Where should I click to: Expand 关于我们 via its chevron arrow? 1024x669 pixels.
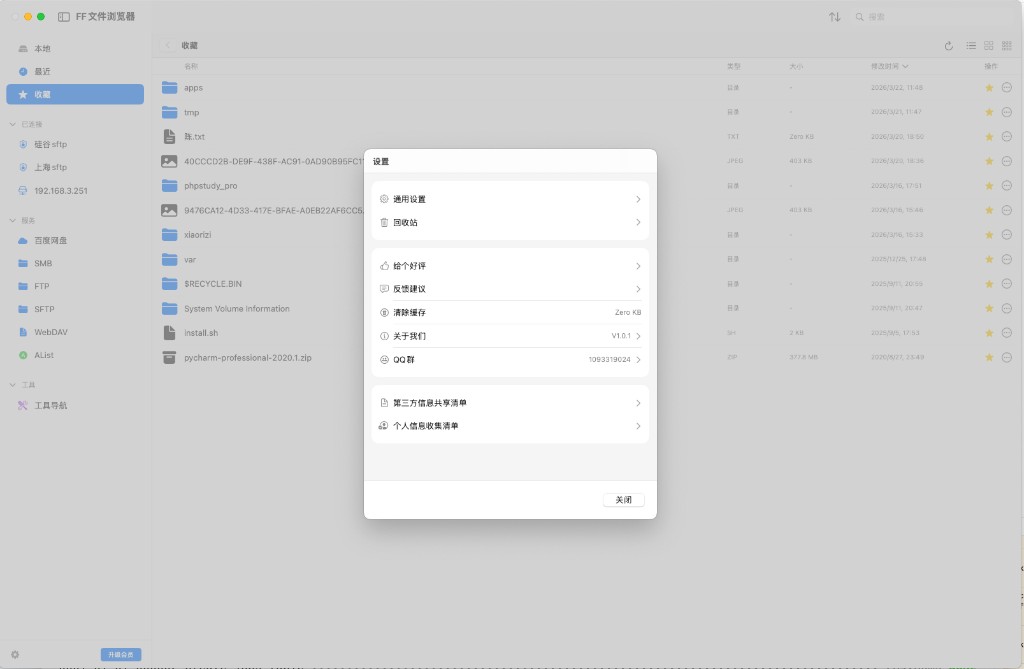pyautogui.click(x=638, y=336)
